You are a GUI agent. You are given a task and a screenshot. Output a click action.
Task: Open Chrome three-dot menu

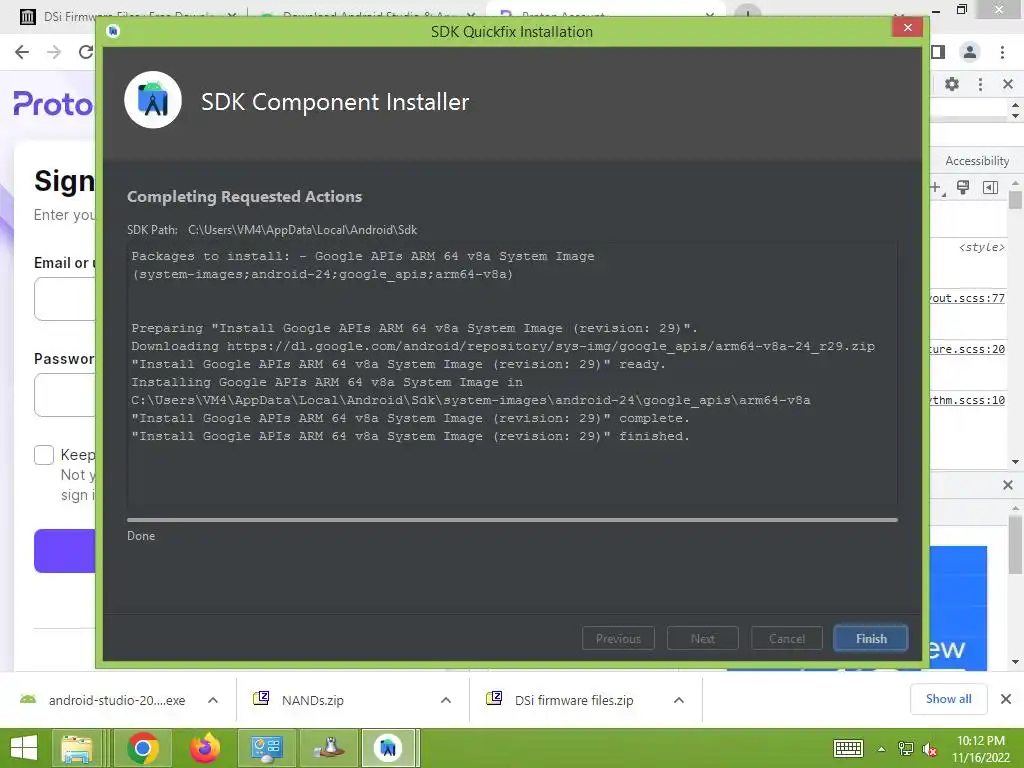tap(1002, 52)
